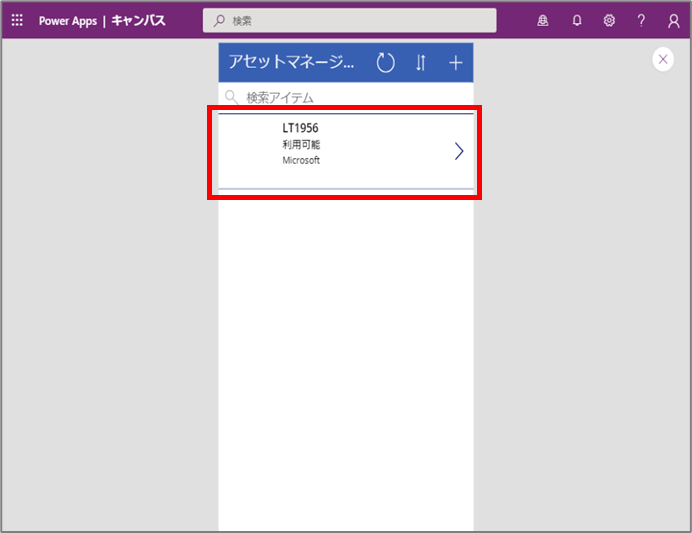Close the app preview with X
Viewport: 692px width, 533px height.
point(663,59)
